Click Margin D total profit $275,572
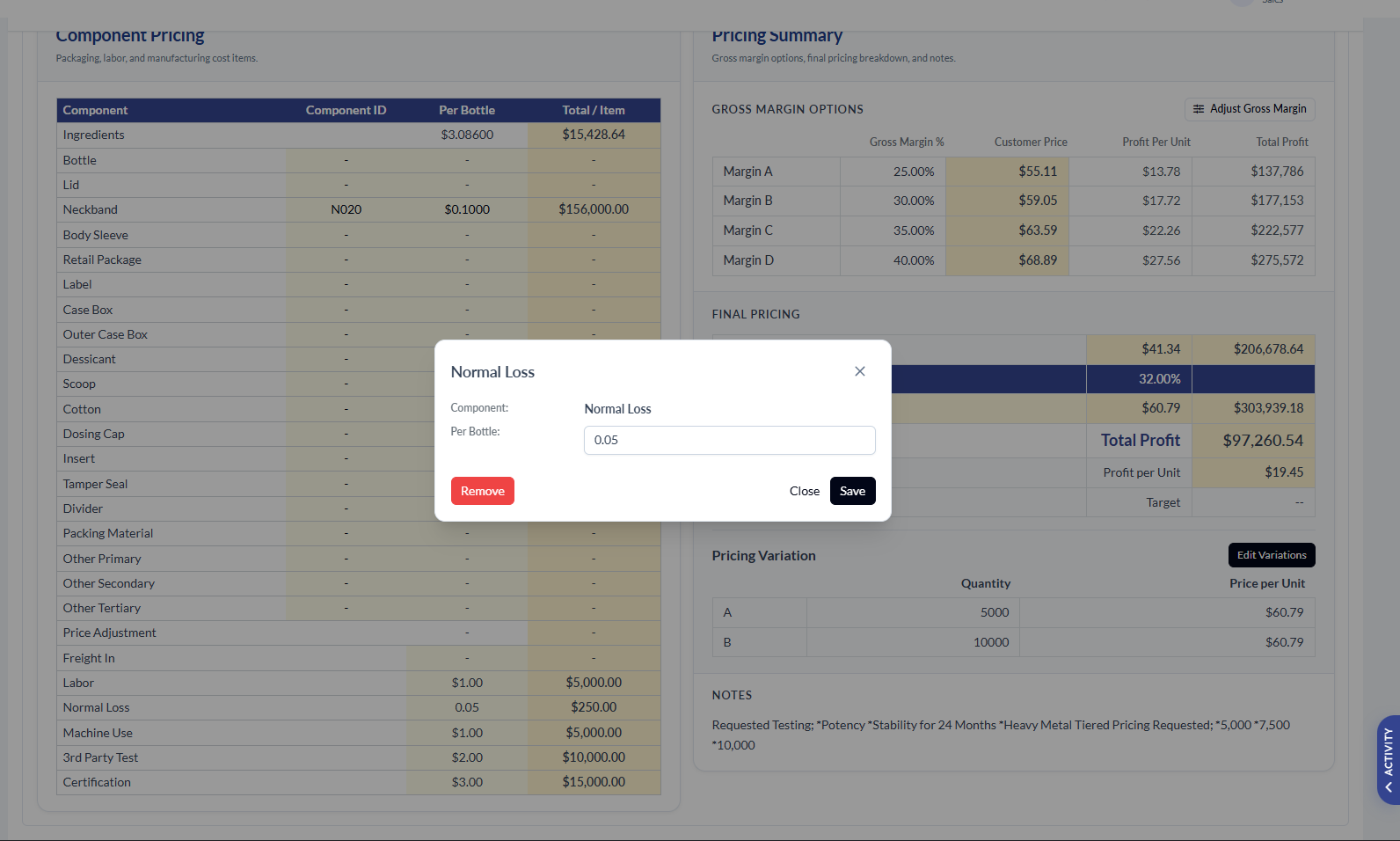The width and height of the screenshot is (1400, 841). (1277, 260)
